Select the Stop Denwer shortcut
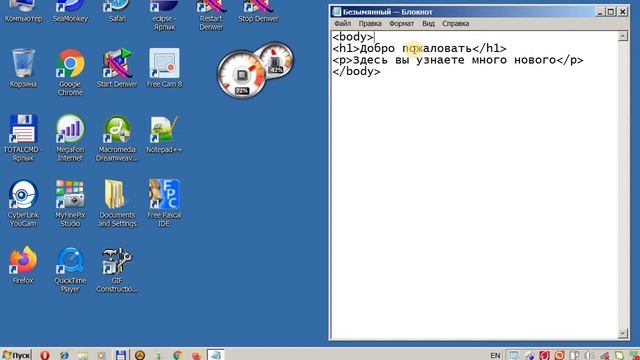640x360 pixels. 258,11
